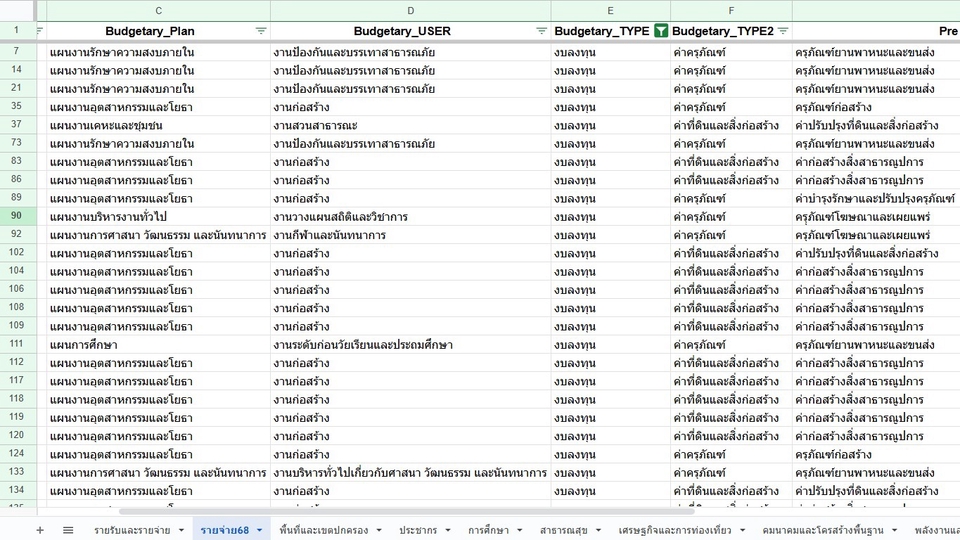
Task: Click the Budgetary_Plan header cell
Action: coord(150,31)
